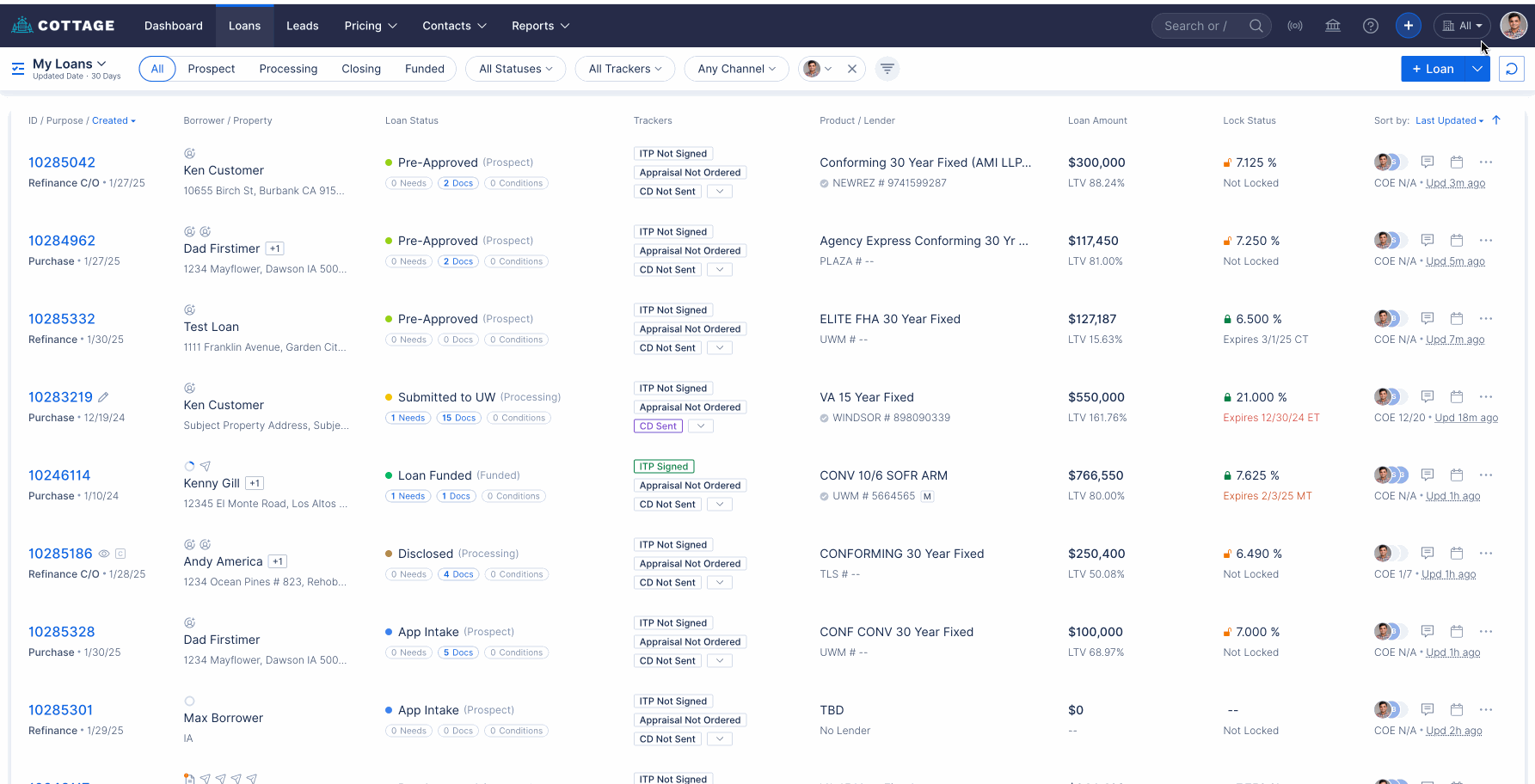Open comments icon for loan 10285301
Image resolution: width=1535 pixels, height=784 pixels.
(1428, 709)
